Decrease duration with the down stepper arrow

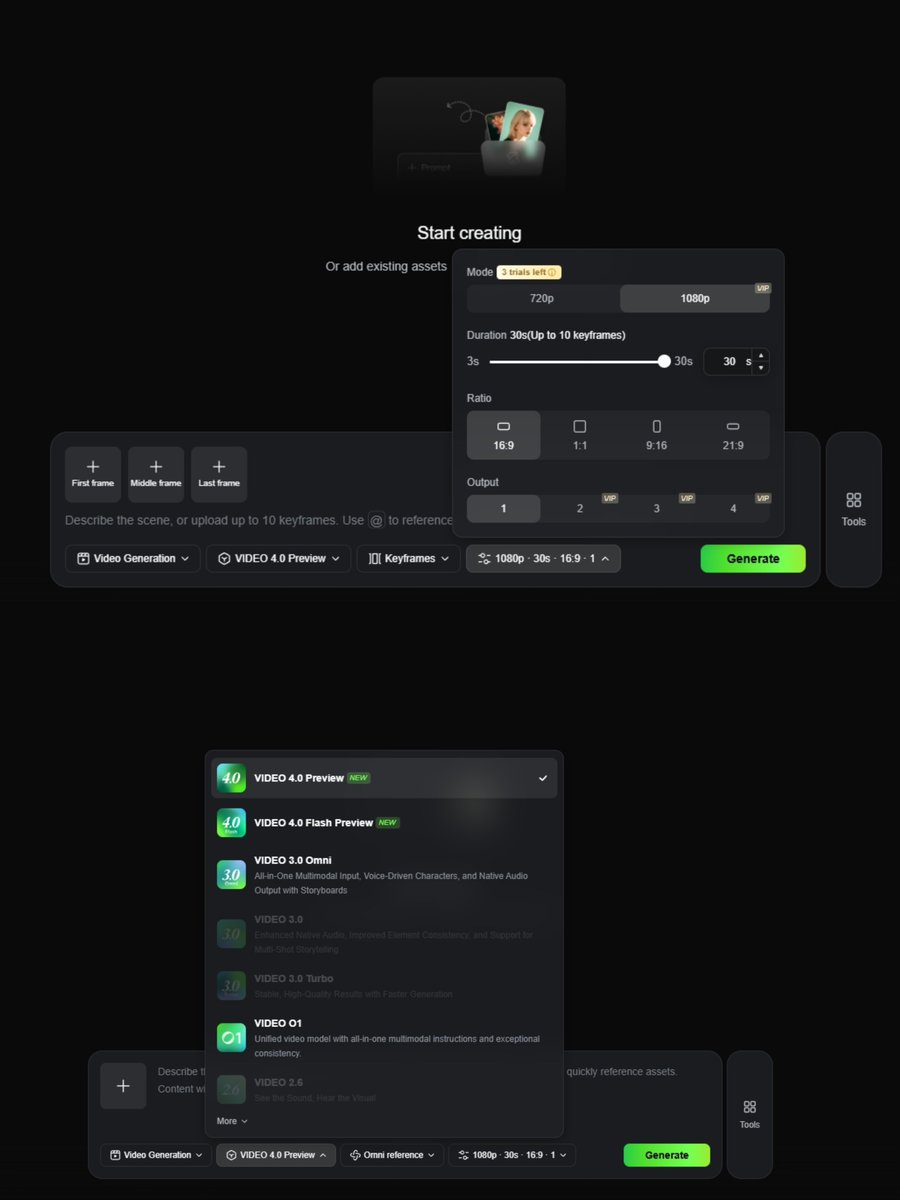[761, 368]
